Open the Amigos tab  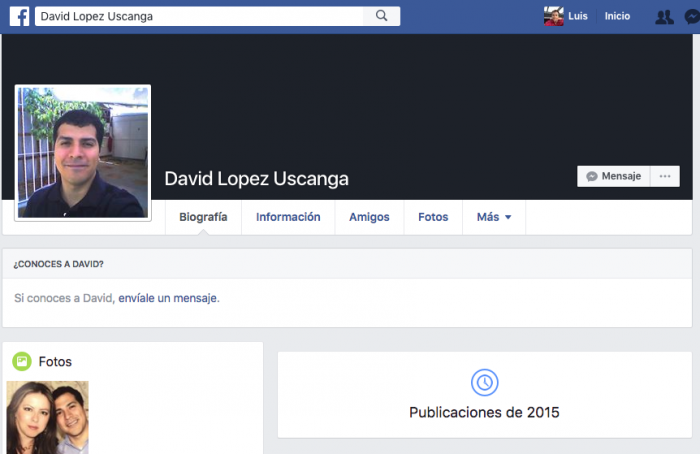point(369,217)
